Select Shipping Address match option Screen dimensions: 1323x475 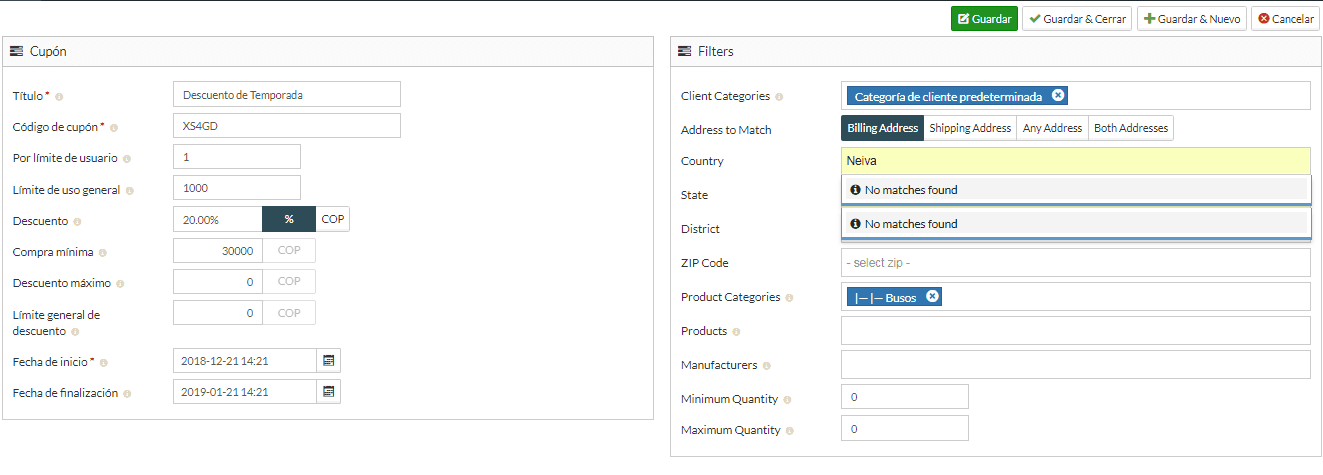(970, 128)
